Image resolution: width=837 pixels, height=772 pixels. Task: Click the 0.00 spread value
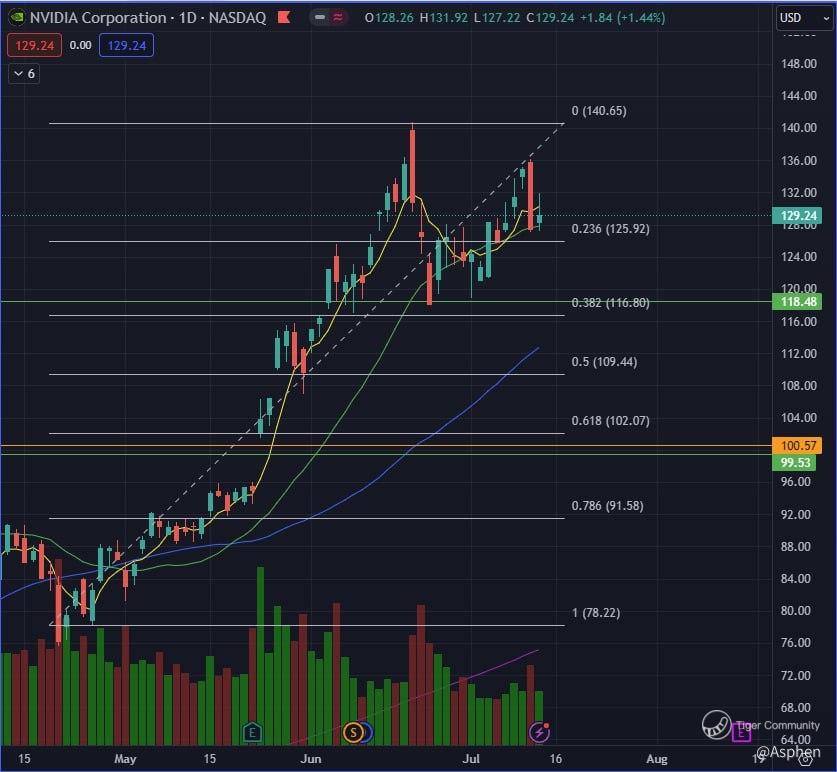coord(81,45)
